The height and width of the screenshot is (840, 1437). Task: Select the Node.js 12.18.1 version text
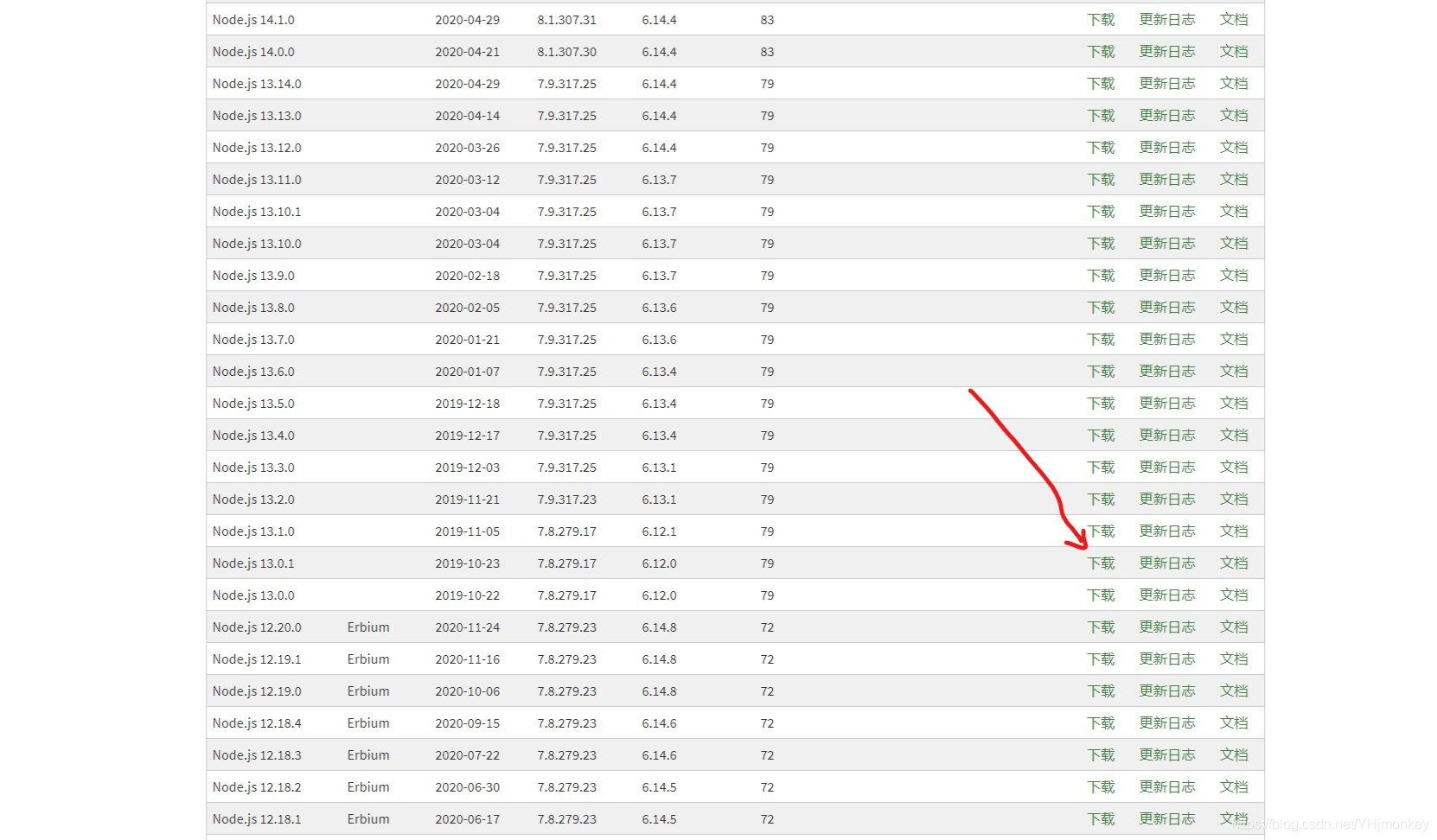(x=257, y=819)
